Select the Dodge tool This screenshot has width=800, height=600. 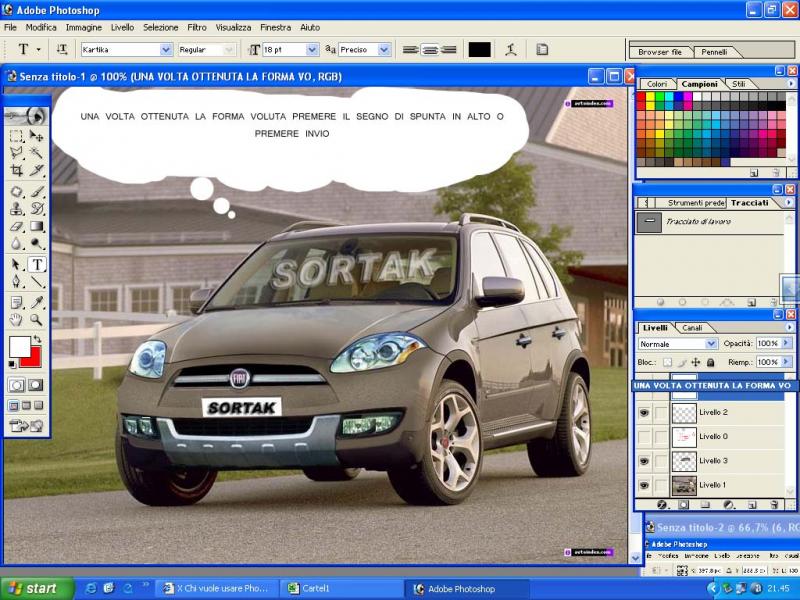[x=36, y=243]
